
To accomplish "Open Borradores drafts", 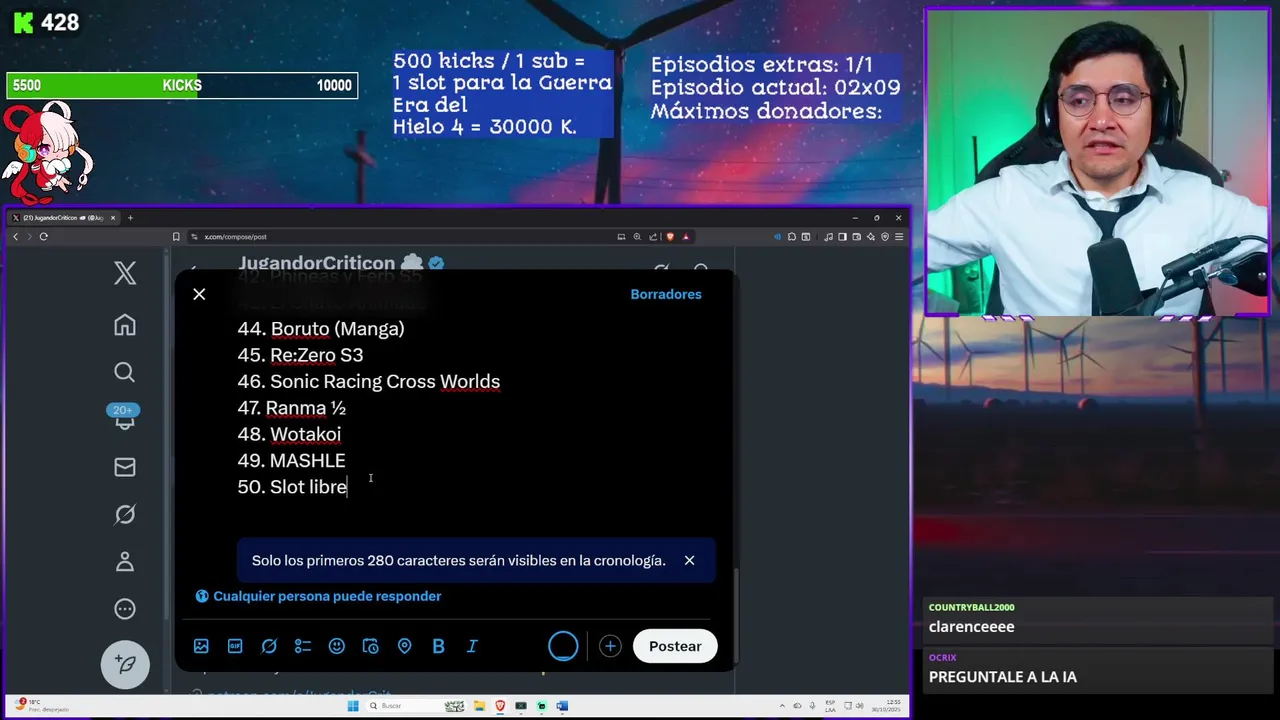I will tap(666, 294).
